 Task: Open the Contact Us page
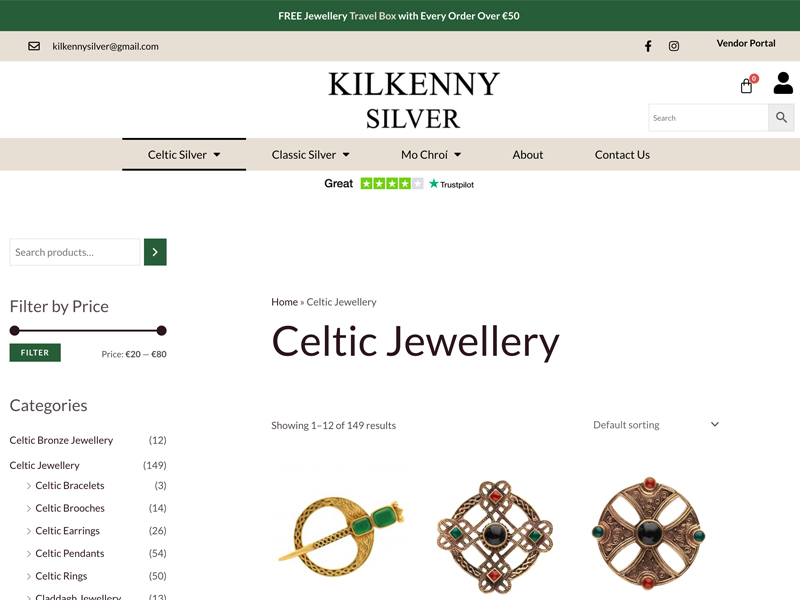click(x=622, y=155)
